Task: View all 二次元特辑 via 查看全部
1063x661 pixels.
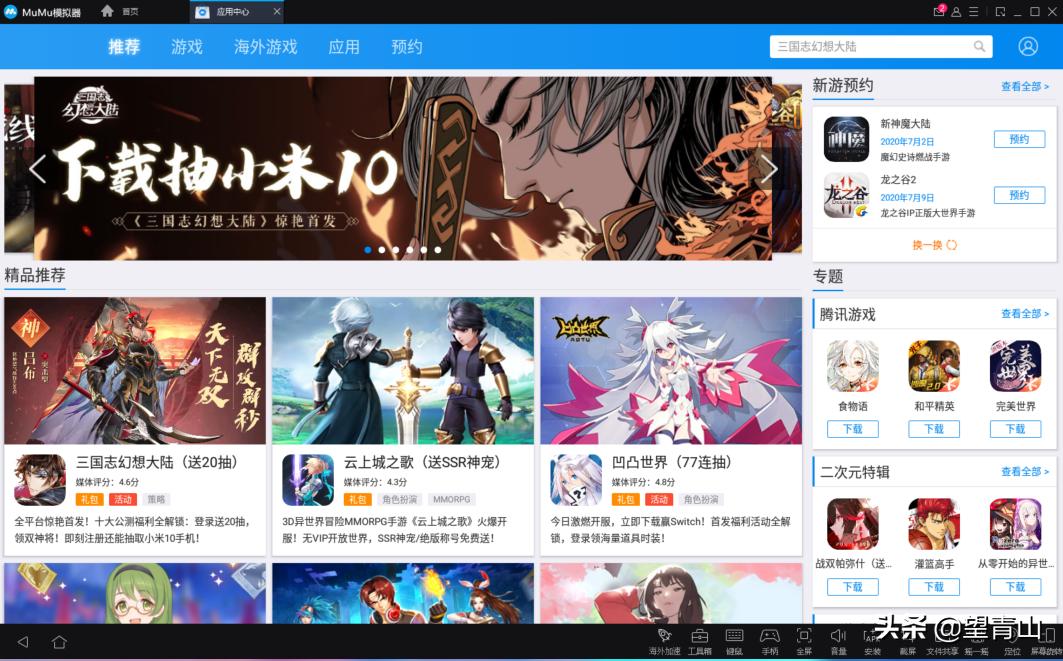Action: coord(1024,471)
